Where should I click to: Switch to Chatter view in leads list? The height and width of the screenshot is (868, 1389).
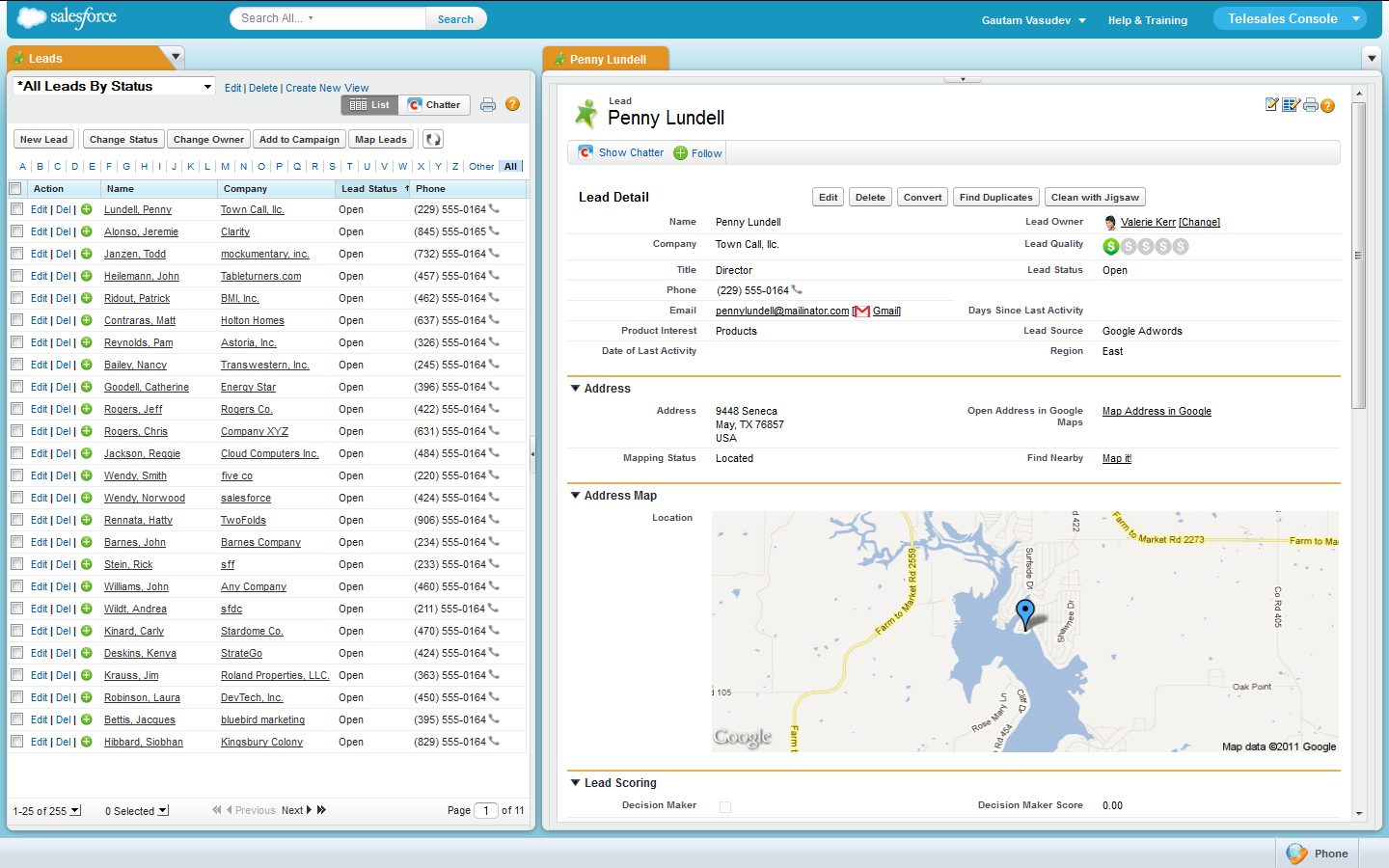[434, 105]
